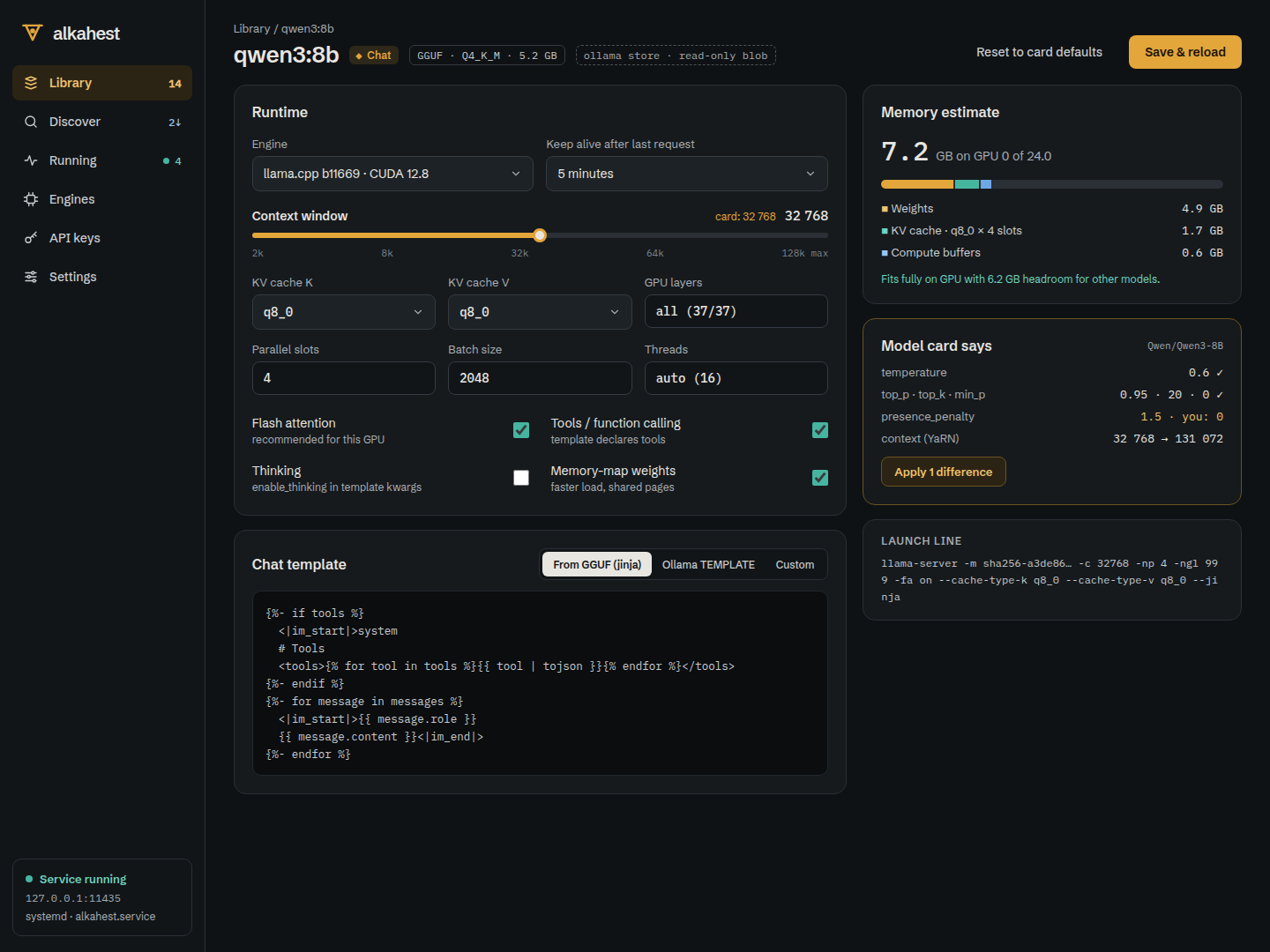Click the Service running status indicator
Viewport: 1270px width, 952px height.
click(77, 879)
